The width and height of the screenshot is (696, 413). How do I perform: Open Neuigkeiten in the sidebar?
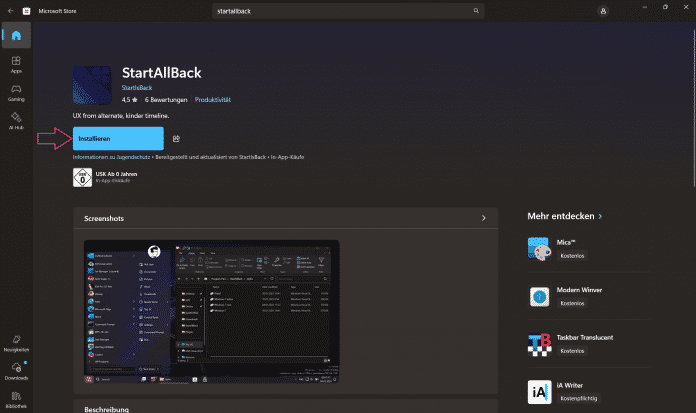[x=16, y=344]
